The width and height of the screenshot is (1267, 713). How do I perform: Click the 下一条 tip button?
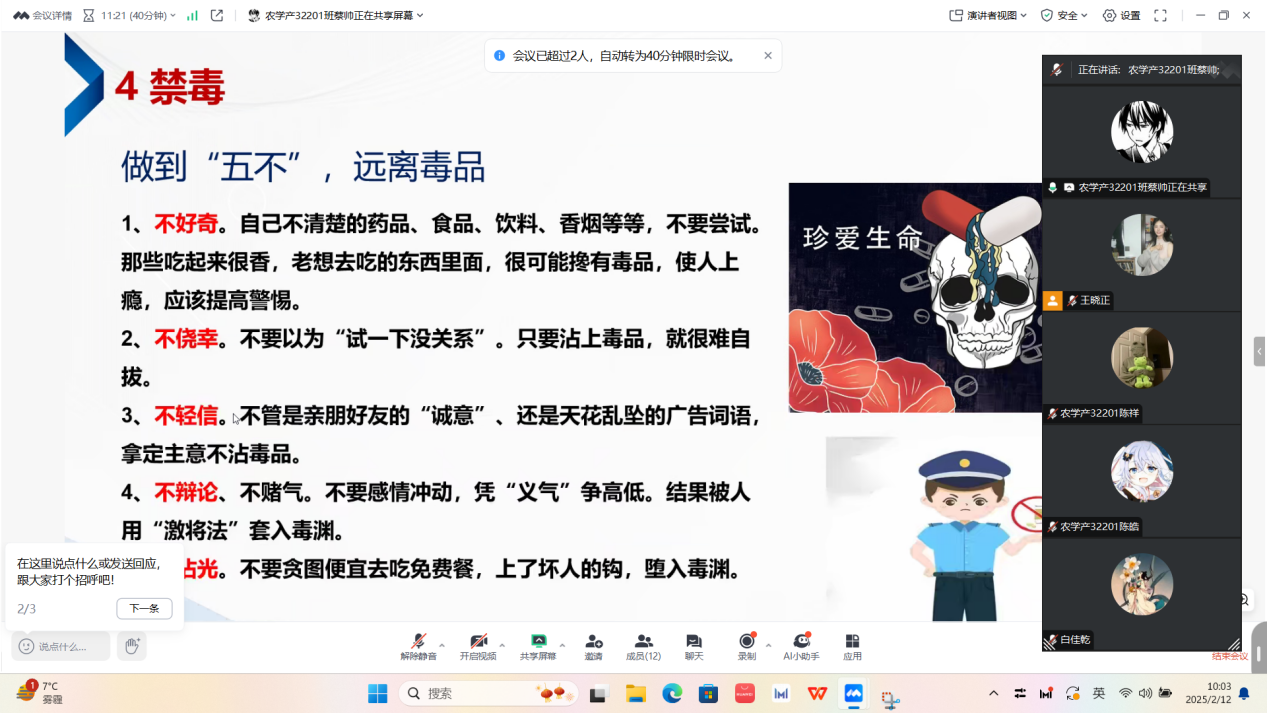pos(144,608)
